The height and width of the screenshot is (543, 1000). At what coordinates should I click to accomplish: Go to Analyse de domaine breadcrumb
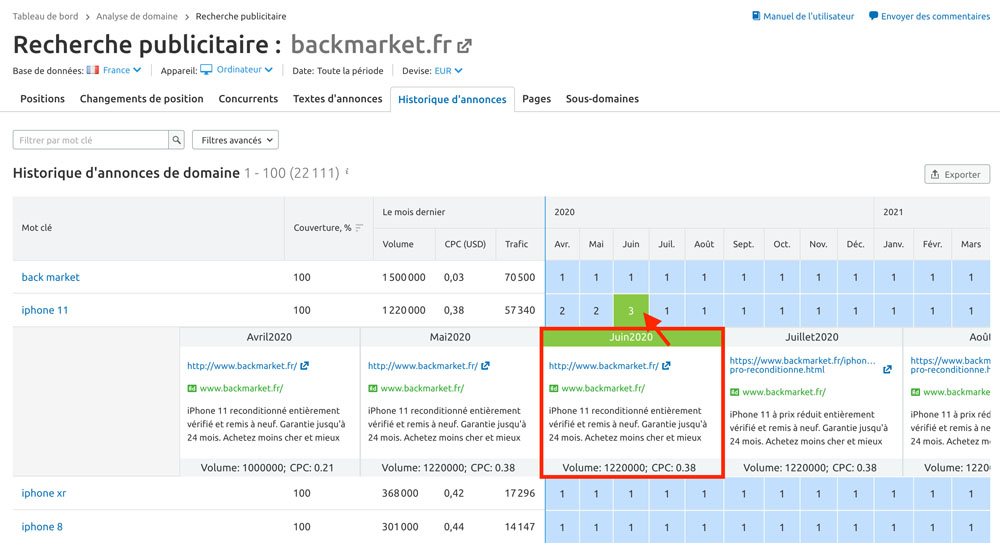pyautogui.click(x=136, y=17)
